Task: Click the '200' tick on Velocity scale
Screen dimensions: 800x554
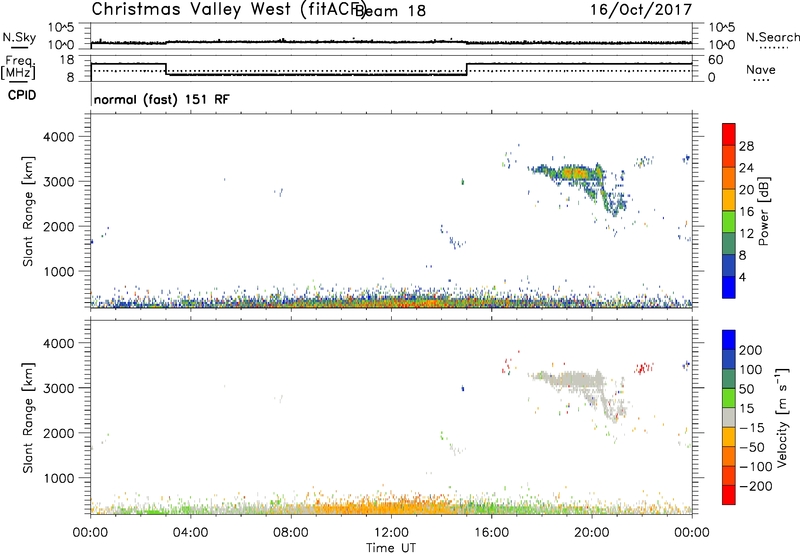Action: point(751,350)
